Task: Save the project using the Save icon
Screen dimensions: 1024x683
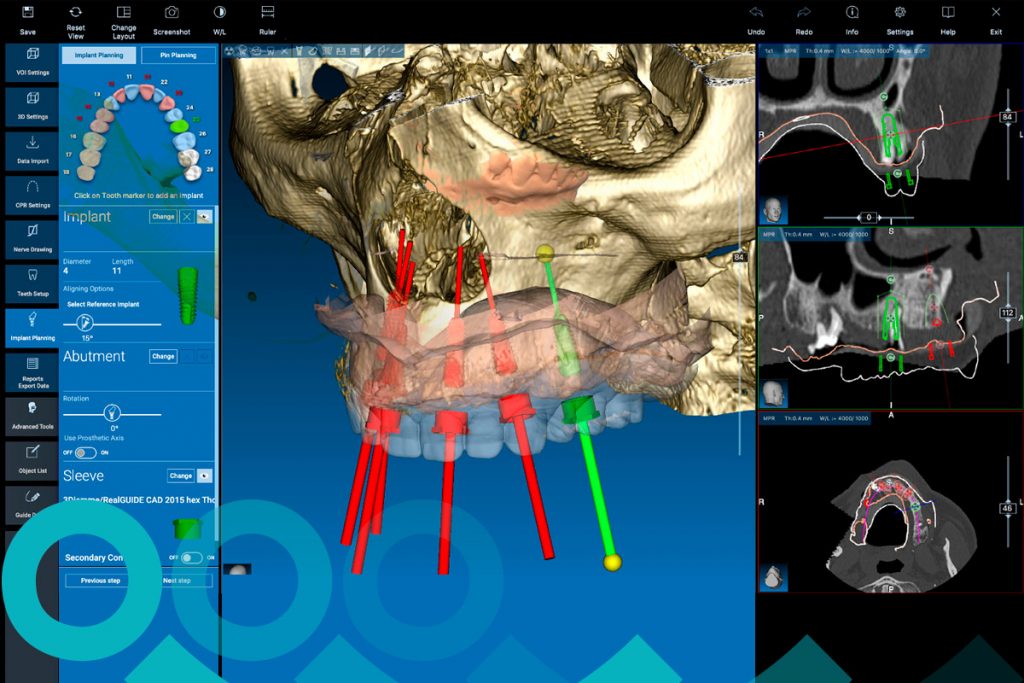Action: (27, 20)
